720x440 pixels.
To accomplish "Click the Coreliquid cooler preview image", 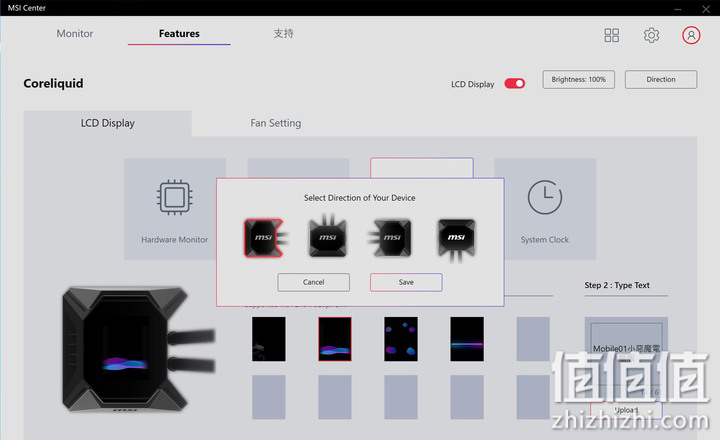I will (138, 349).
